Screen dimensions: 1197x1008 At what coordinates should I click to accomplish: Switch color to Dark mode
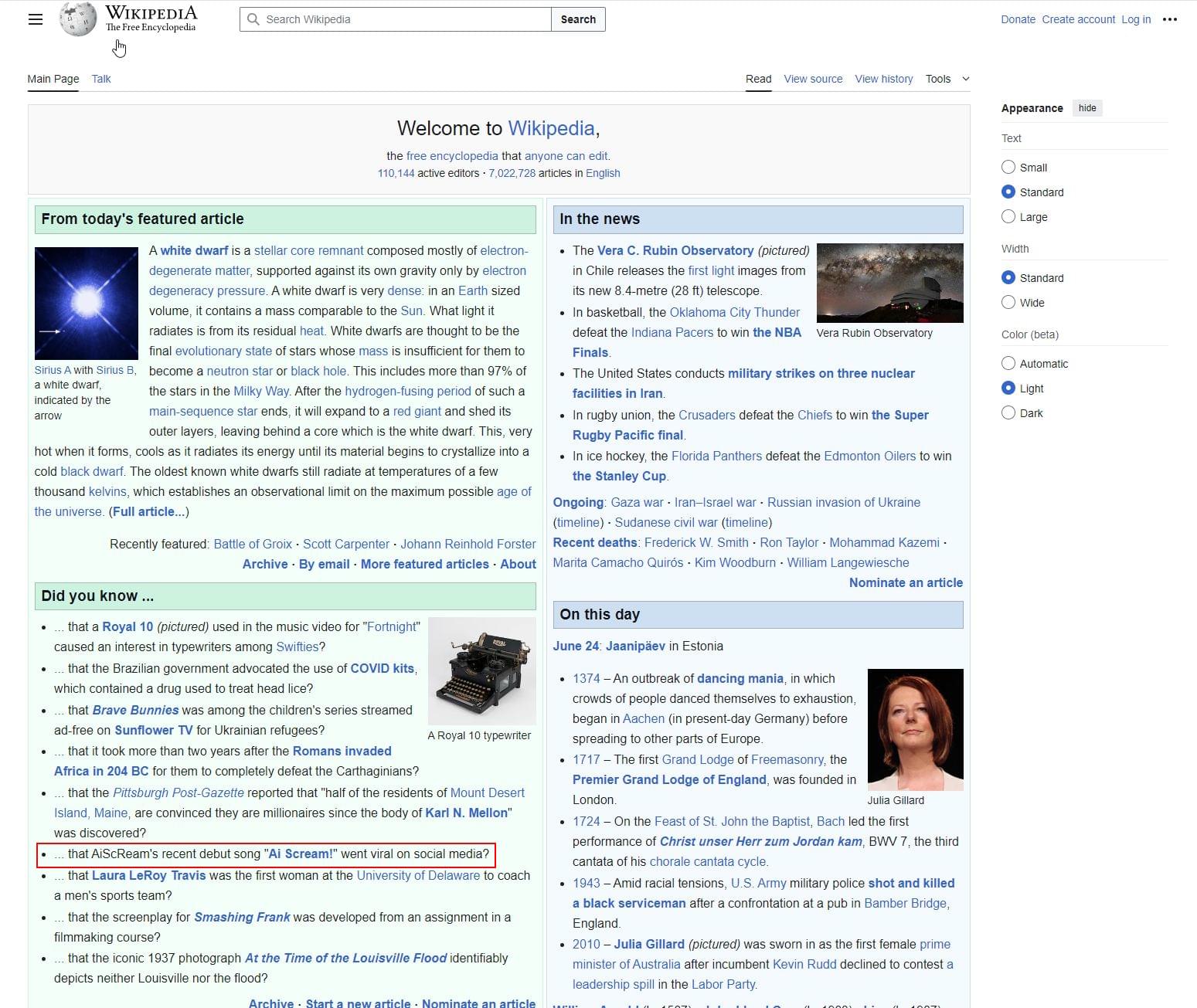tap(1008, 412)
